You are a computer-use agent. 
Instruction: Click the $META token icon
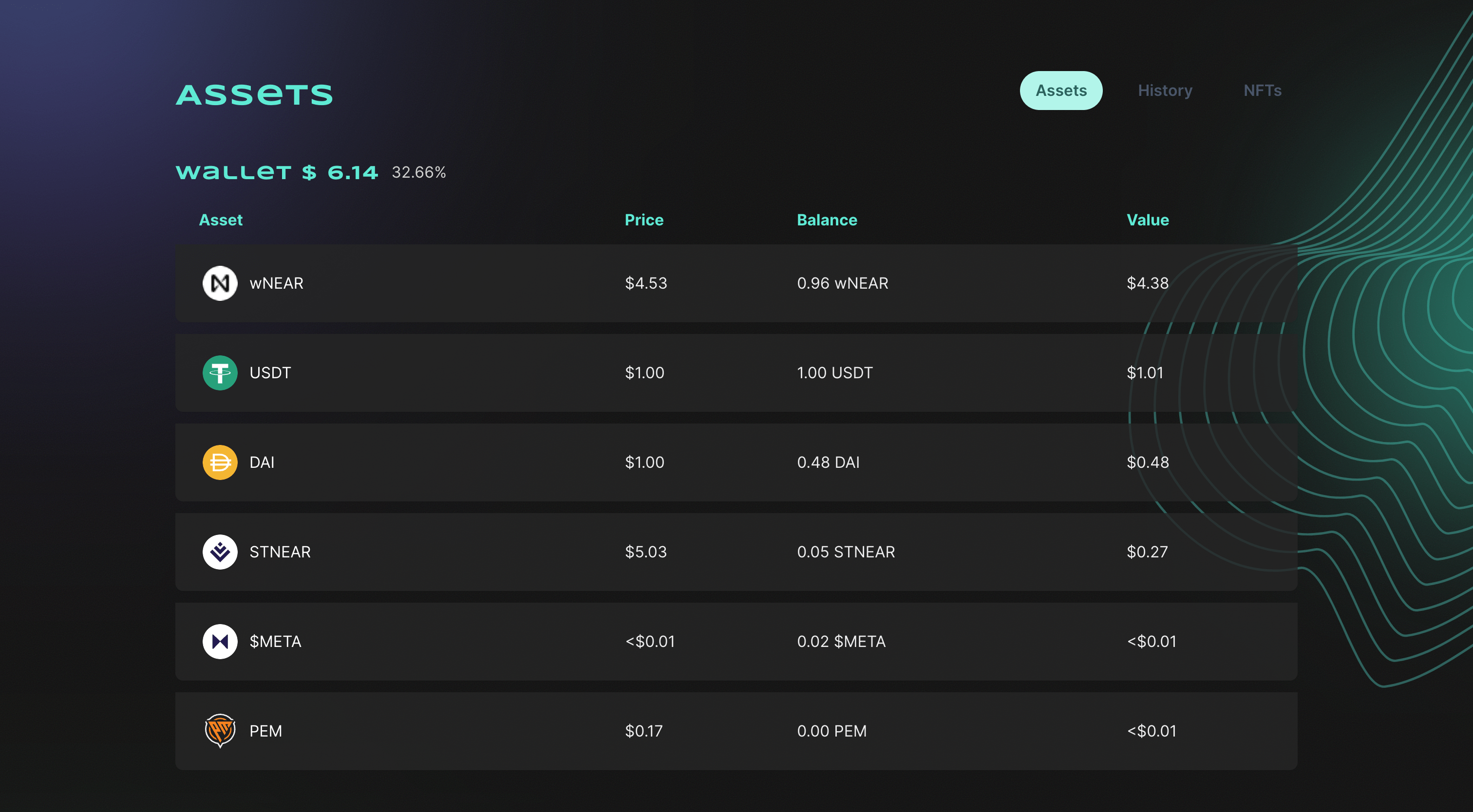(220, 641)
